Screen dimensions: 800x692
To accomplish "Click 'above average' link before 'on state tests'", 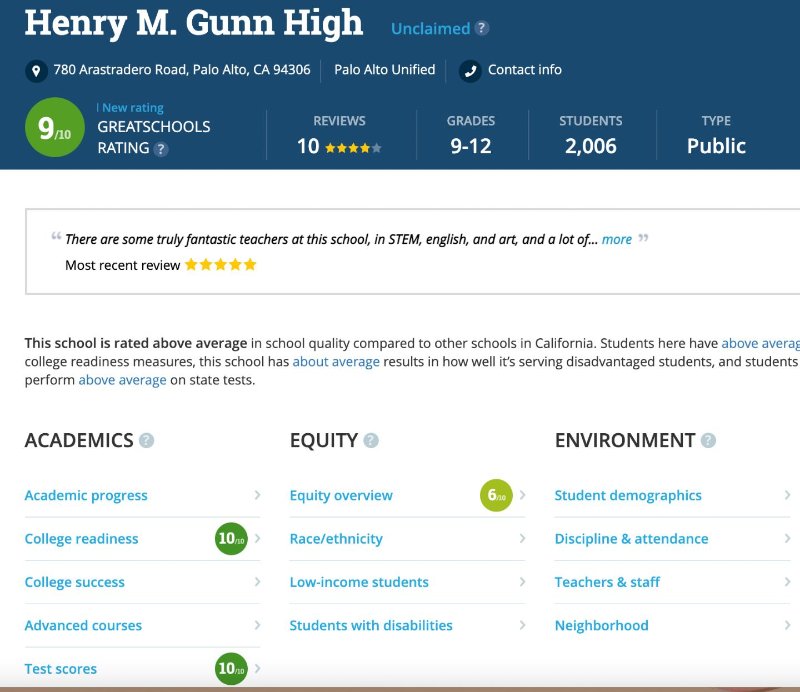I will [122, 380].
